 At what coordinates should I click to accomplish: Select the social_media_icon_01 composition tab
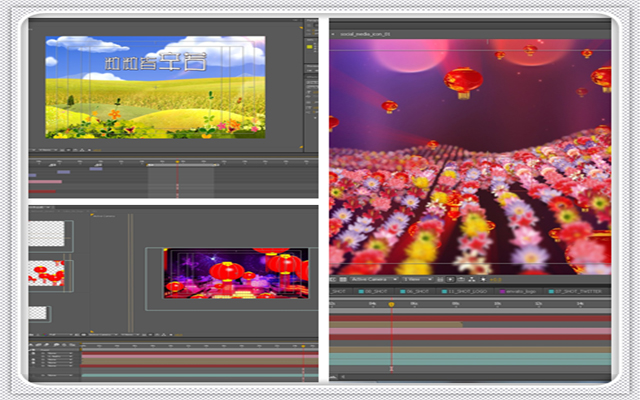[x=359, y=32]
